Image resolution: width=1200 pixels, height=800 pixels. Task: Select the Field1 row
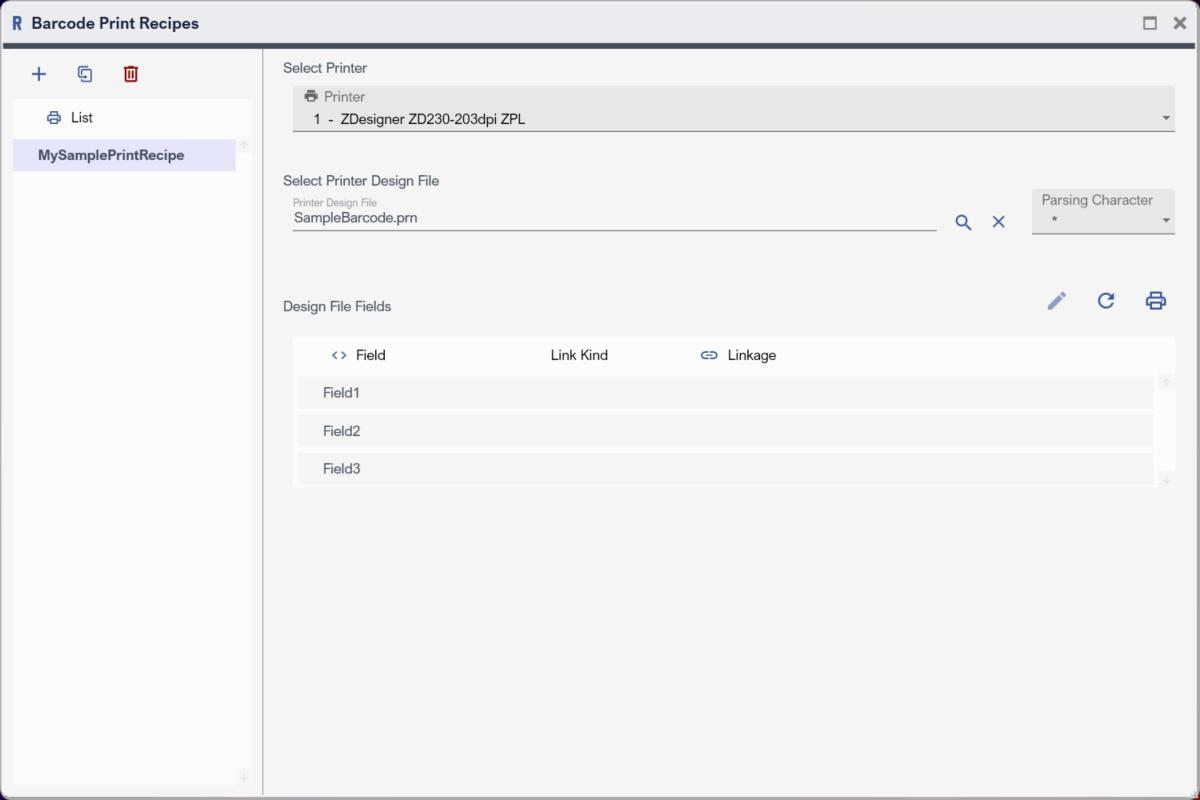pyautogui.click(x=725, y=393)
